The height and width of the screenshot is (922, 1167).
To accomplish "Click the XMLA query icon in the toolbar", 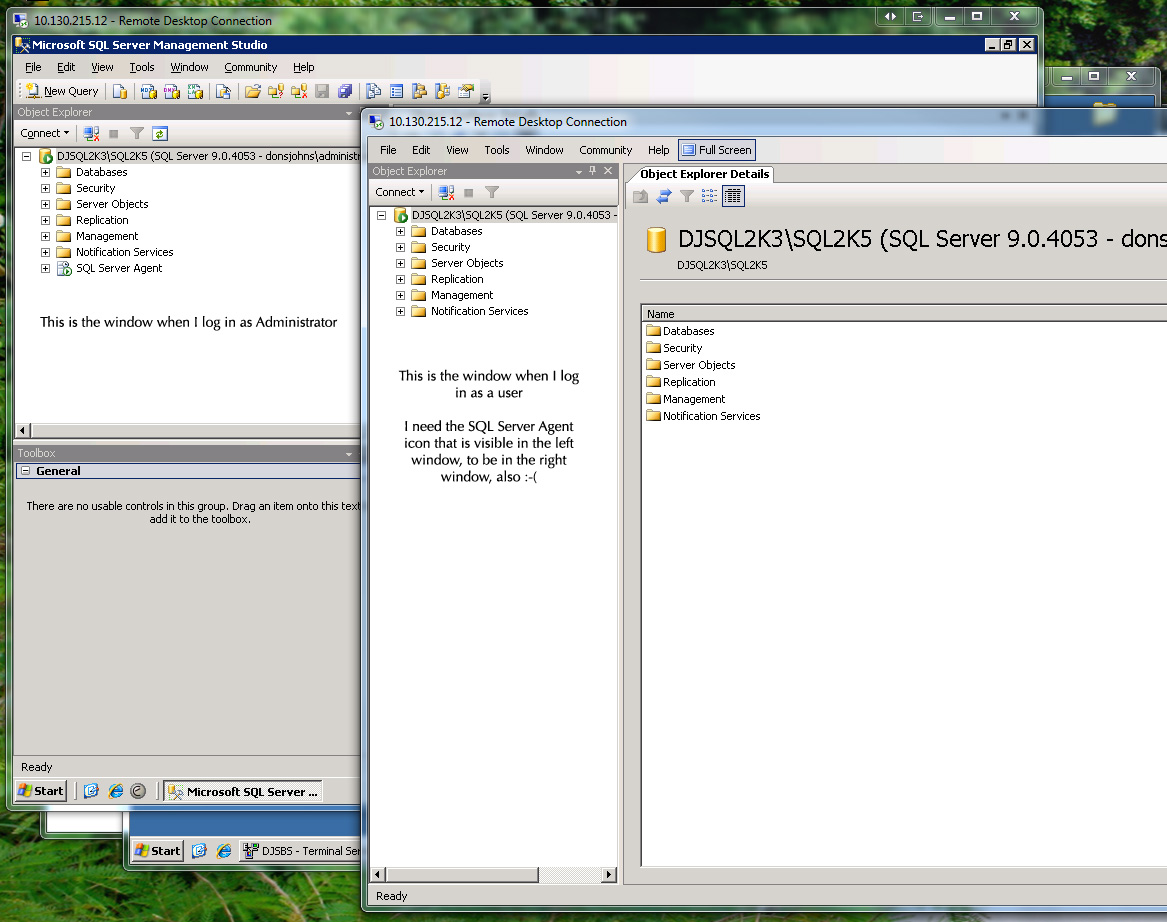I will 195,91.
